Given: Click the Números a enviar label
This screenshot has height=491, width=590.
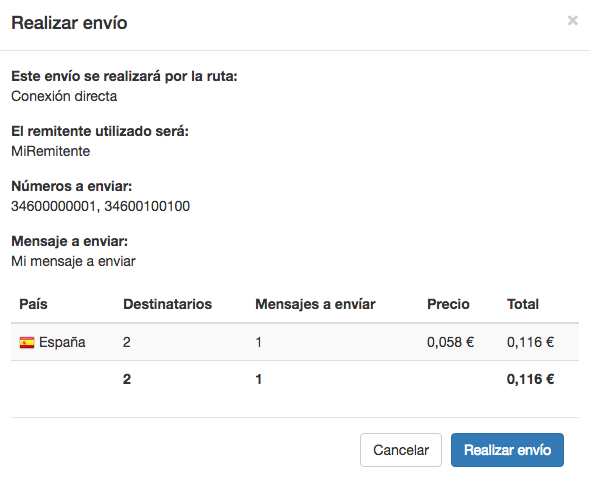Looking at the screenshot, I should pyautogui.click(x=71, y=186).
